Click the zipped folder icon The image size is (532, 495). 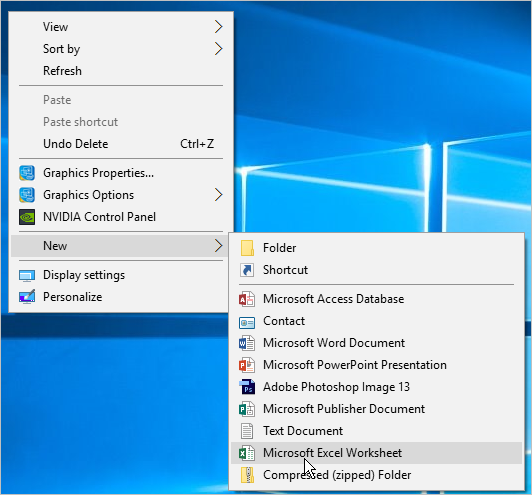click(248, 475)
